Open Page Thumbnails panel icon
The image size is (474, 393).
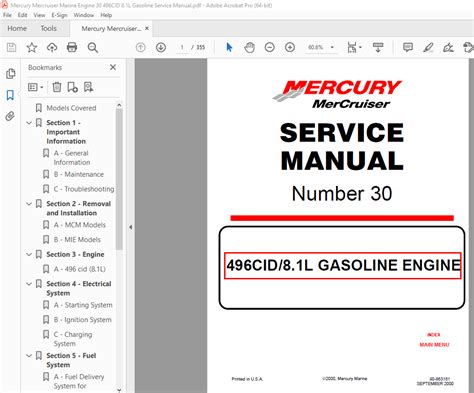[x=10, y=74]
